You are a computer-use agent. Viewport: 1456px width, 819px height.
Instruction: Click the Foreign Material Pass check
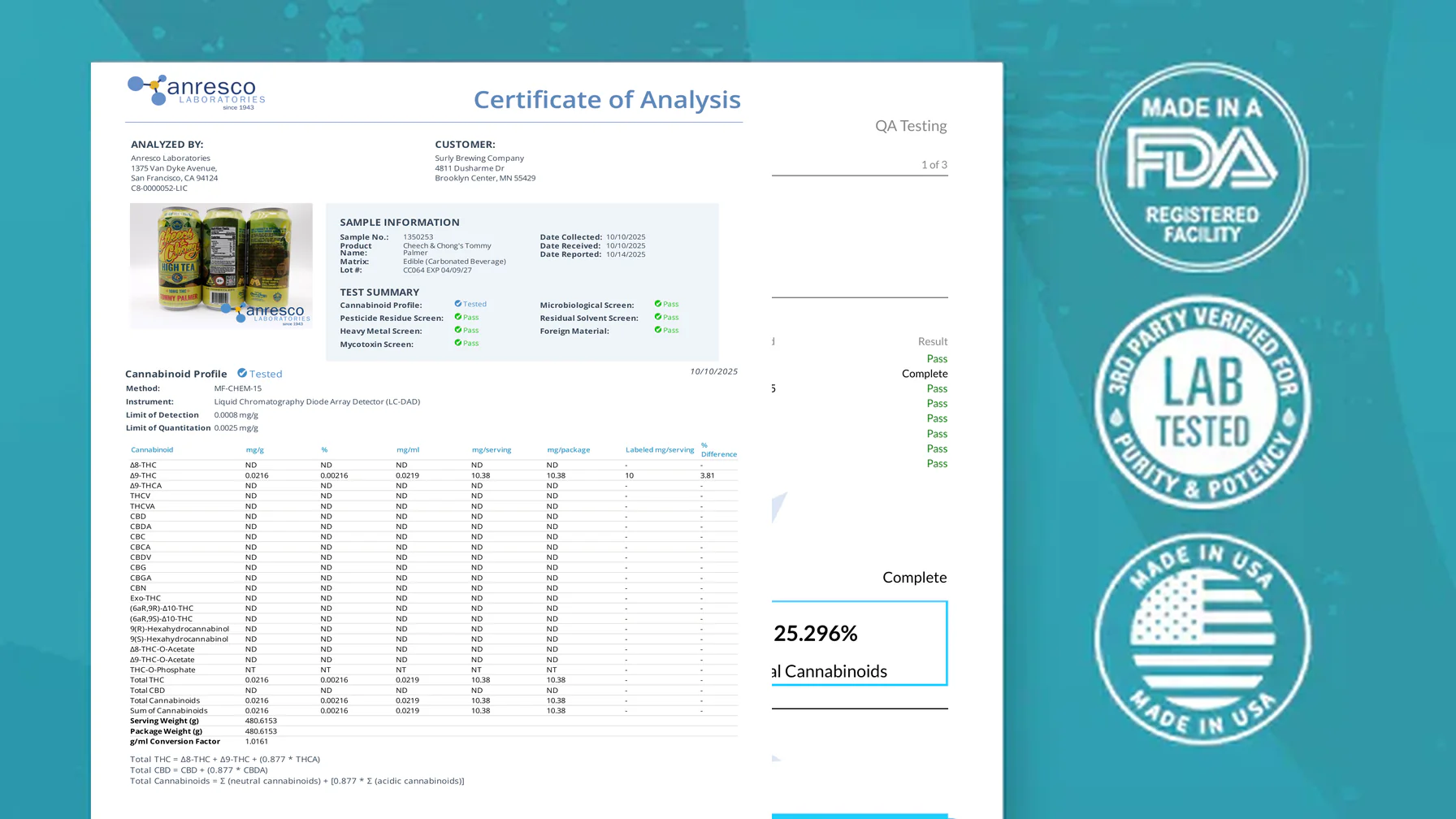[658, 330]
